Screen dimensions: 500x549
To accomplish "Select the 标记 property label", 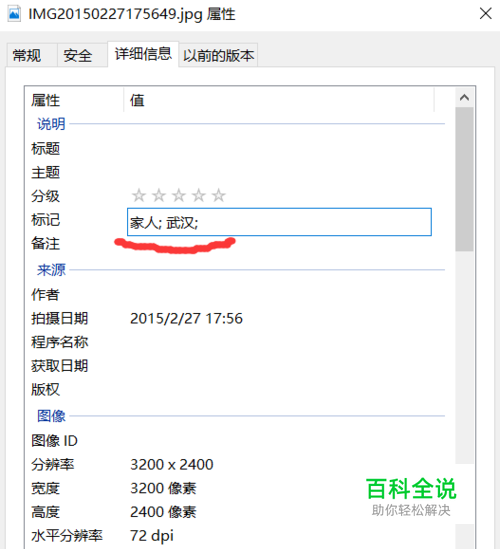I will (46, 220).
